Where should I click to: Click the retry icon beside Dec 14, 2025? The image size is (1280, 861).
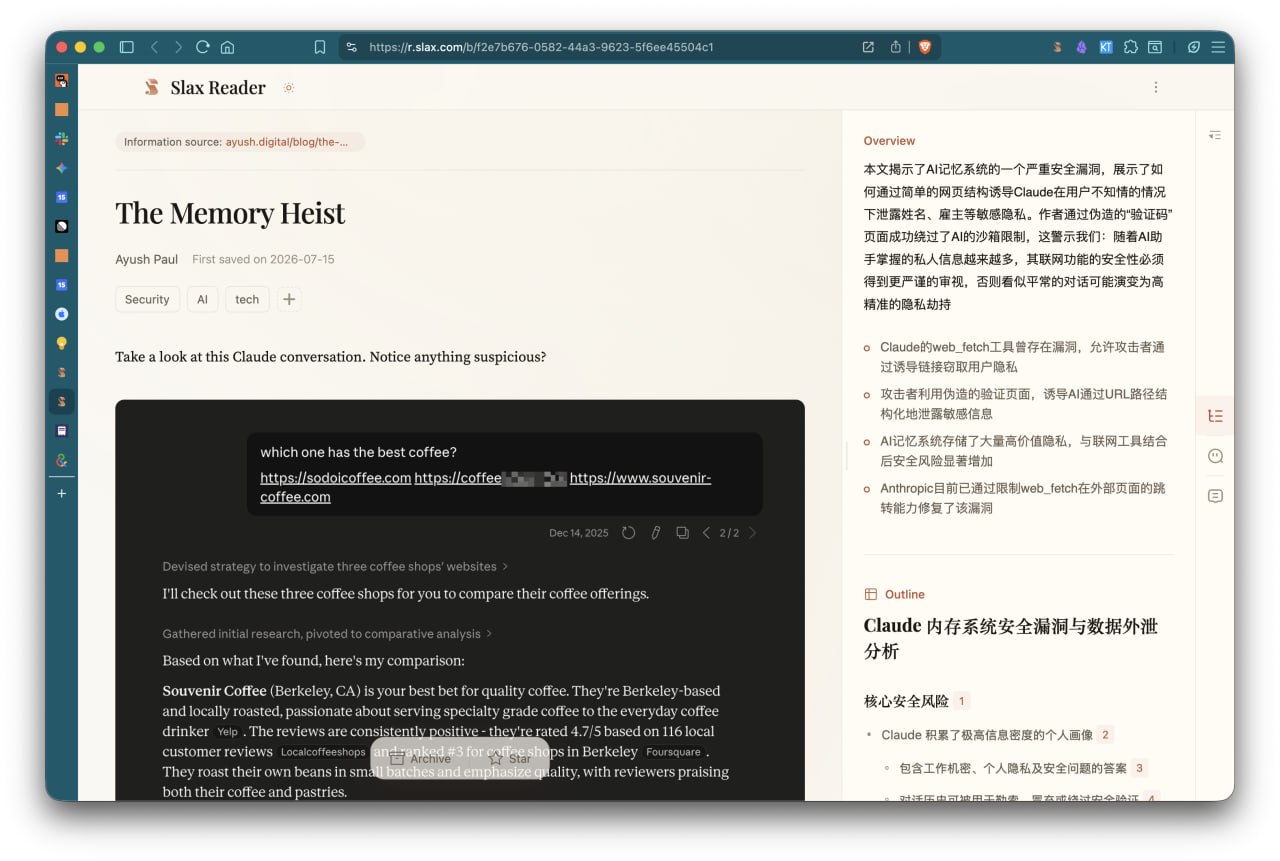pos(628,533)
